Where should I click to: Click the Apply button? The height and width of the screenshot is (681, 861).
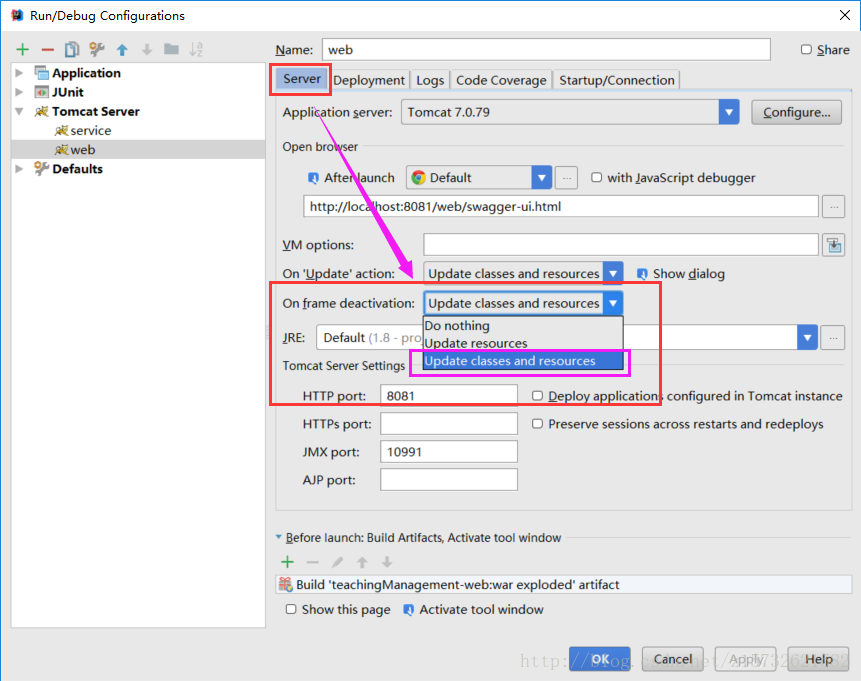[x=745, y=659]
